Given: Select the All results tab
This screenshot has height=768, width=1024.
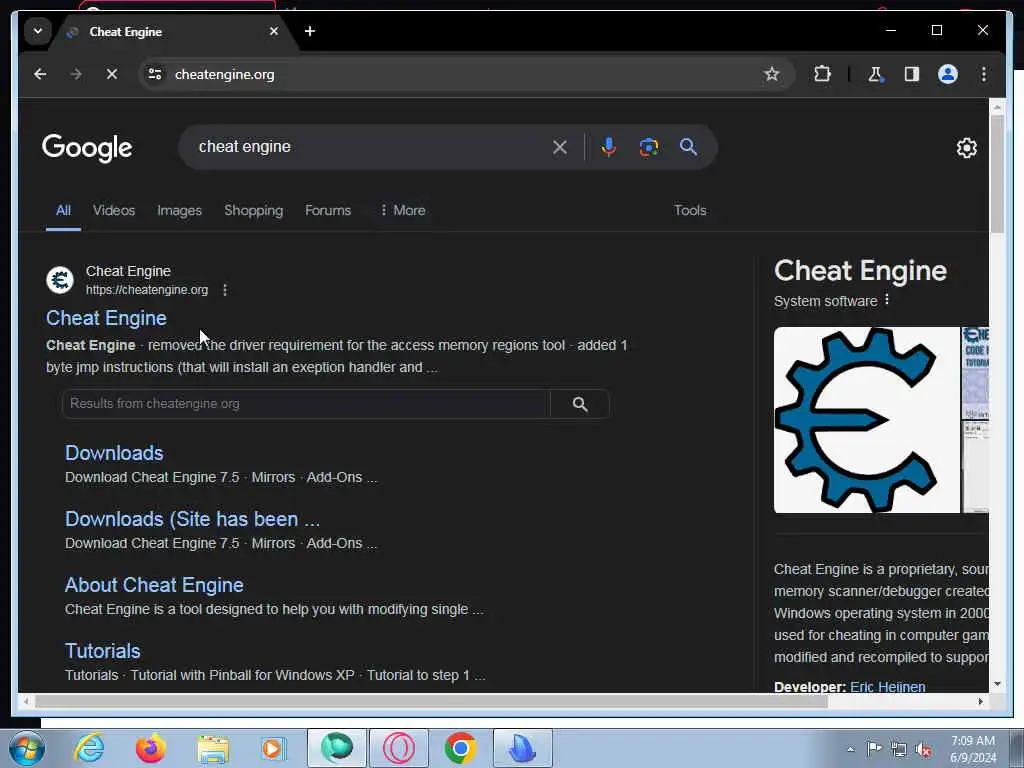Looking at the screenshot, I should point(63,210).
